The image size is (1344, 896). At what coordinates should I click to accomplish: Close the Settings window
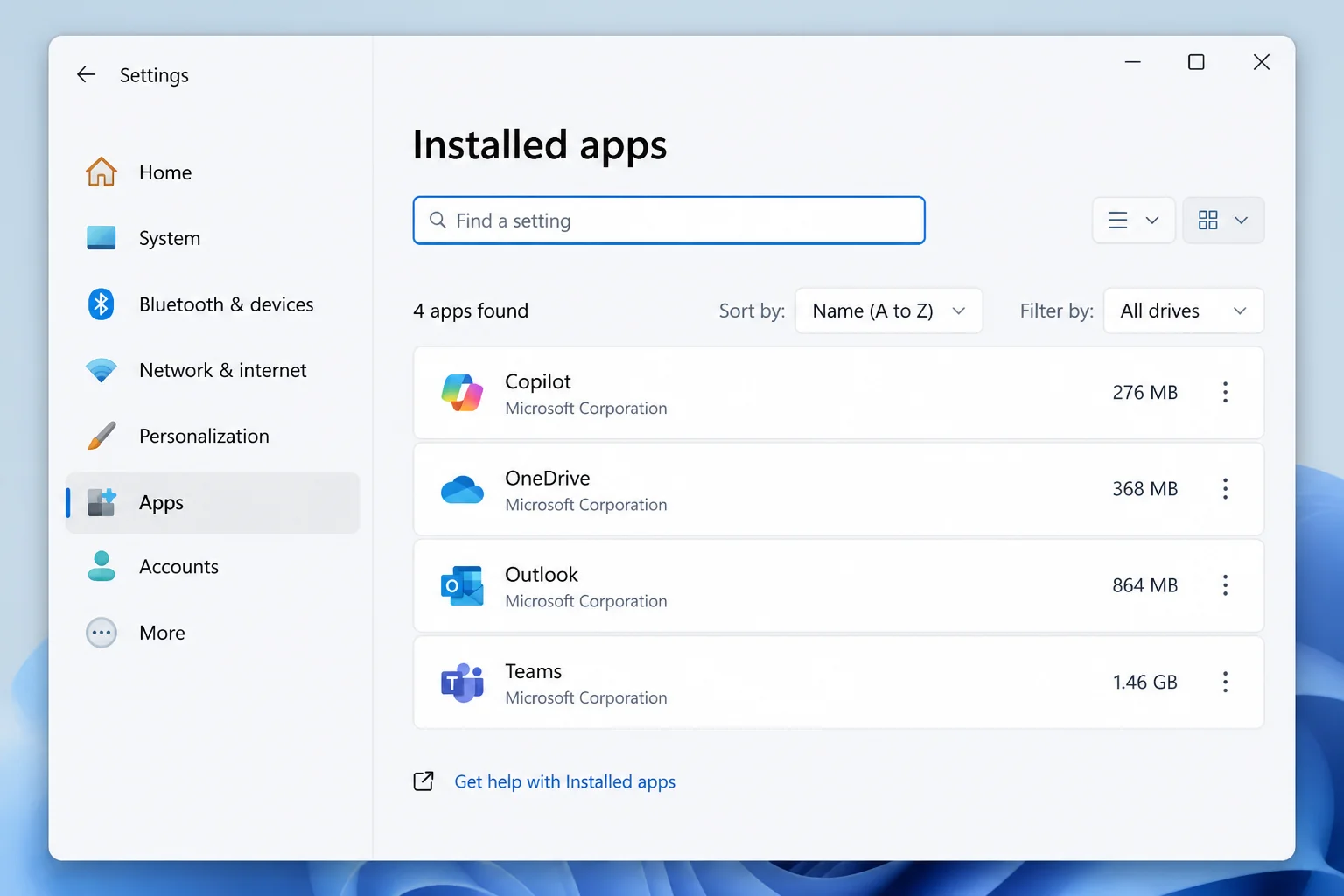pos(1261,62)
